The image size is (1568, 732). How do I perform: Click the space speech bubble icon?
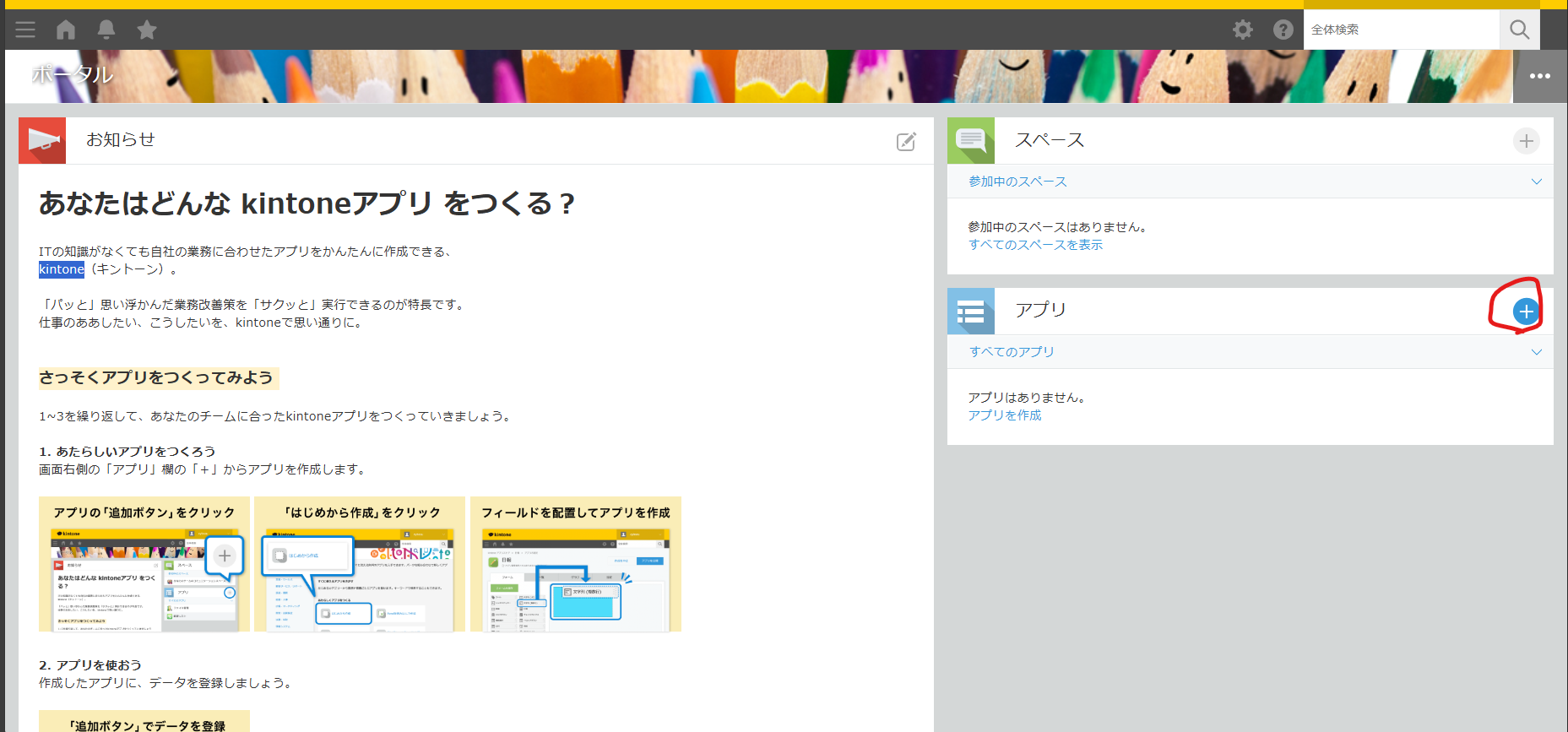click(x=971, y=140)
